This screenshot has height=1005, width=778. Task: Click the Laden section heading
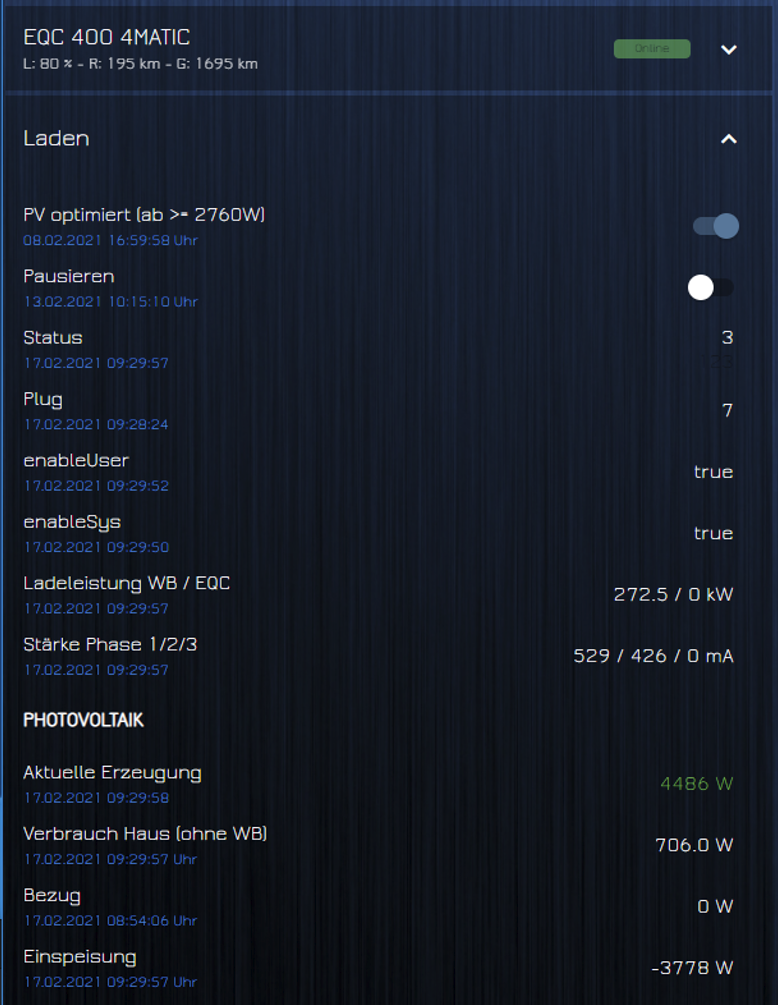pyautogui.click(x=56, y=138)
